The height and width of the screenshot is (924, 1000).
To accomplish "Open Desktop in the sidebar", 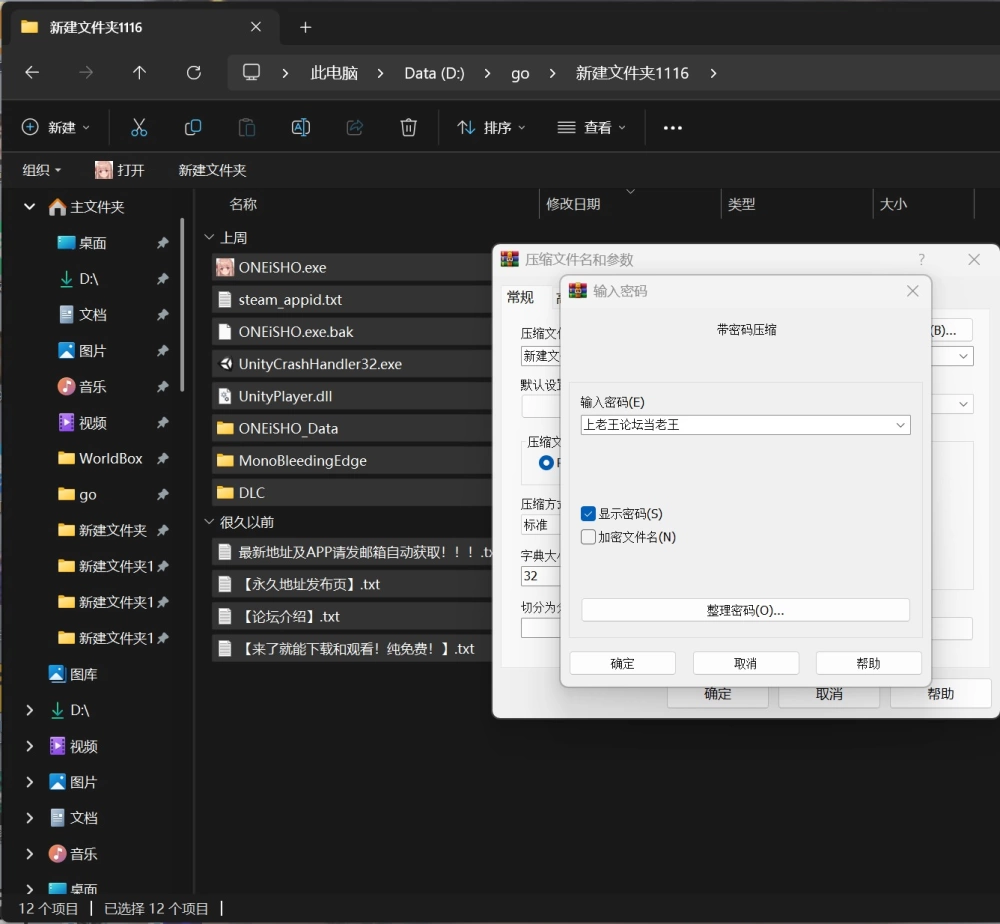I will pyautogui.click(x=92, y=243).
